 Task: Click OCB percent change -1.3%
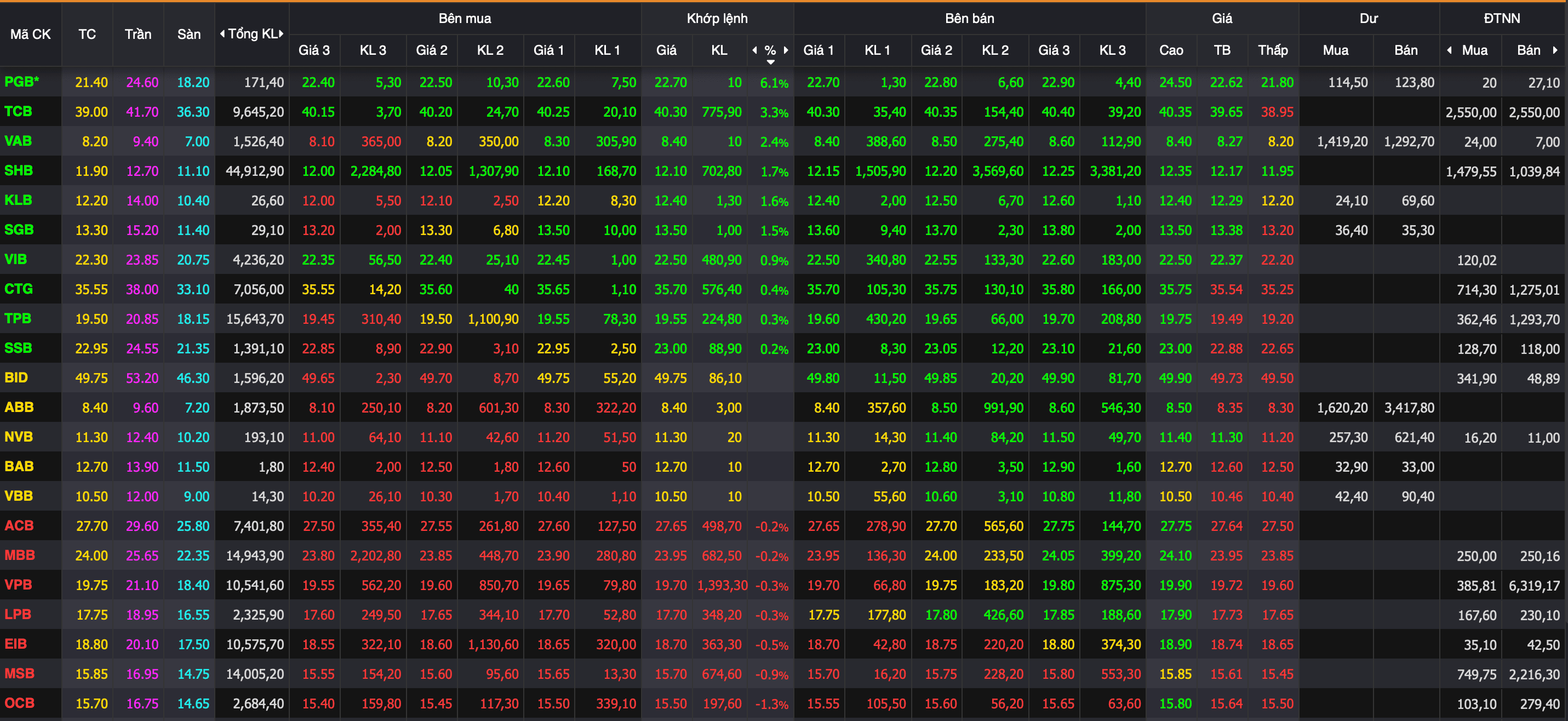[x=772, y=704]
